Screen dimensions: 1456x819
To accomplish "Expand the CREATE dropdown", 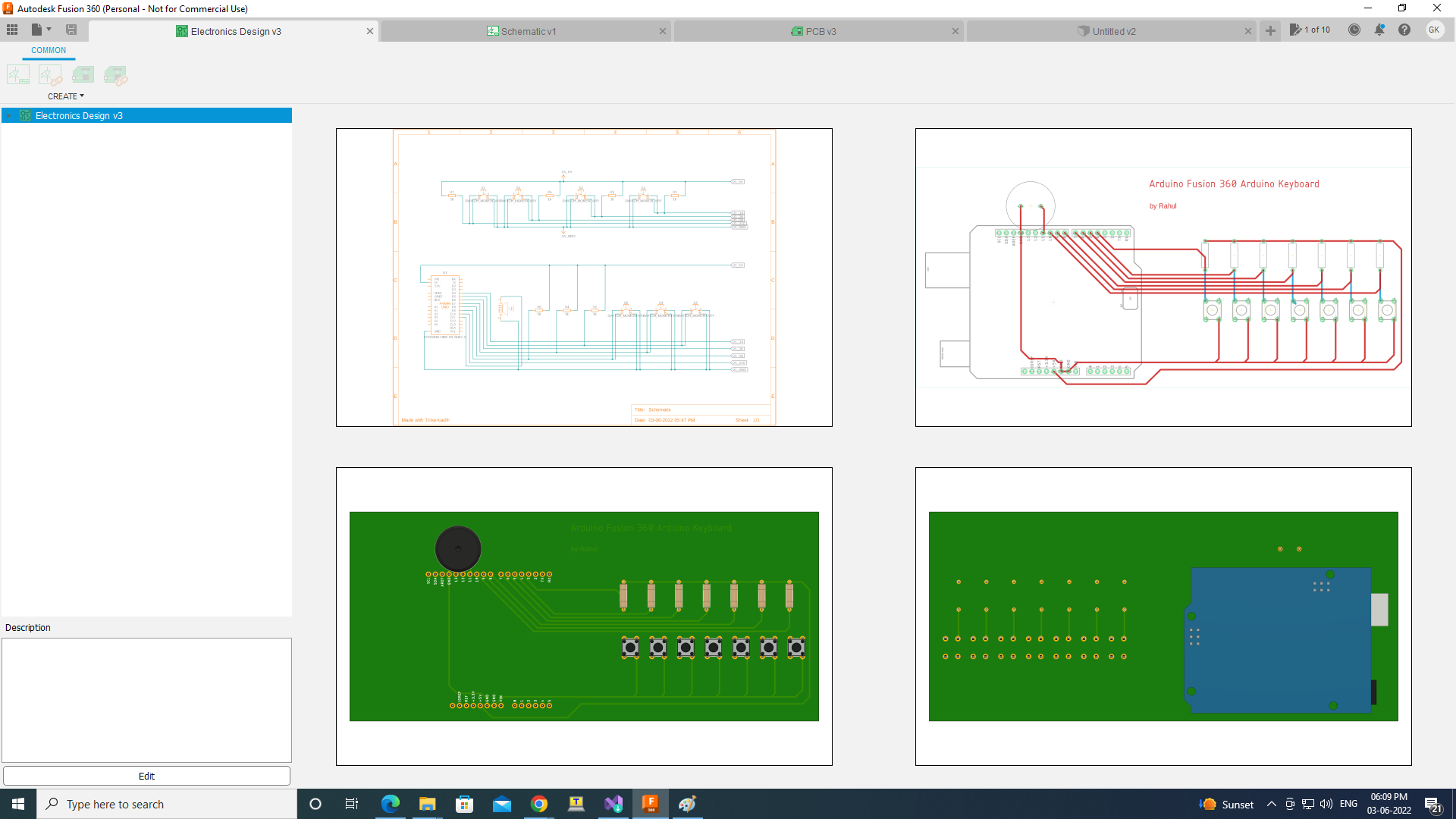I will [65, 96].
